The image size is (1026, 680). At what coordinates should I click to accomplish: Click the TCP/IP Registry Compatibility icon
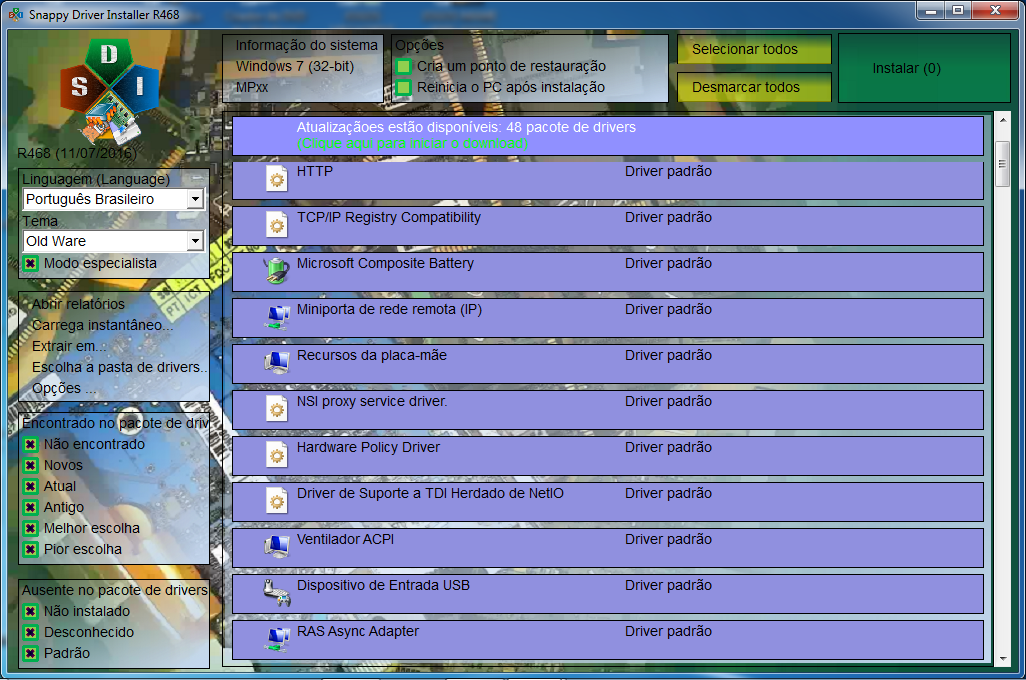click(277, 224)
